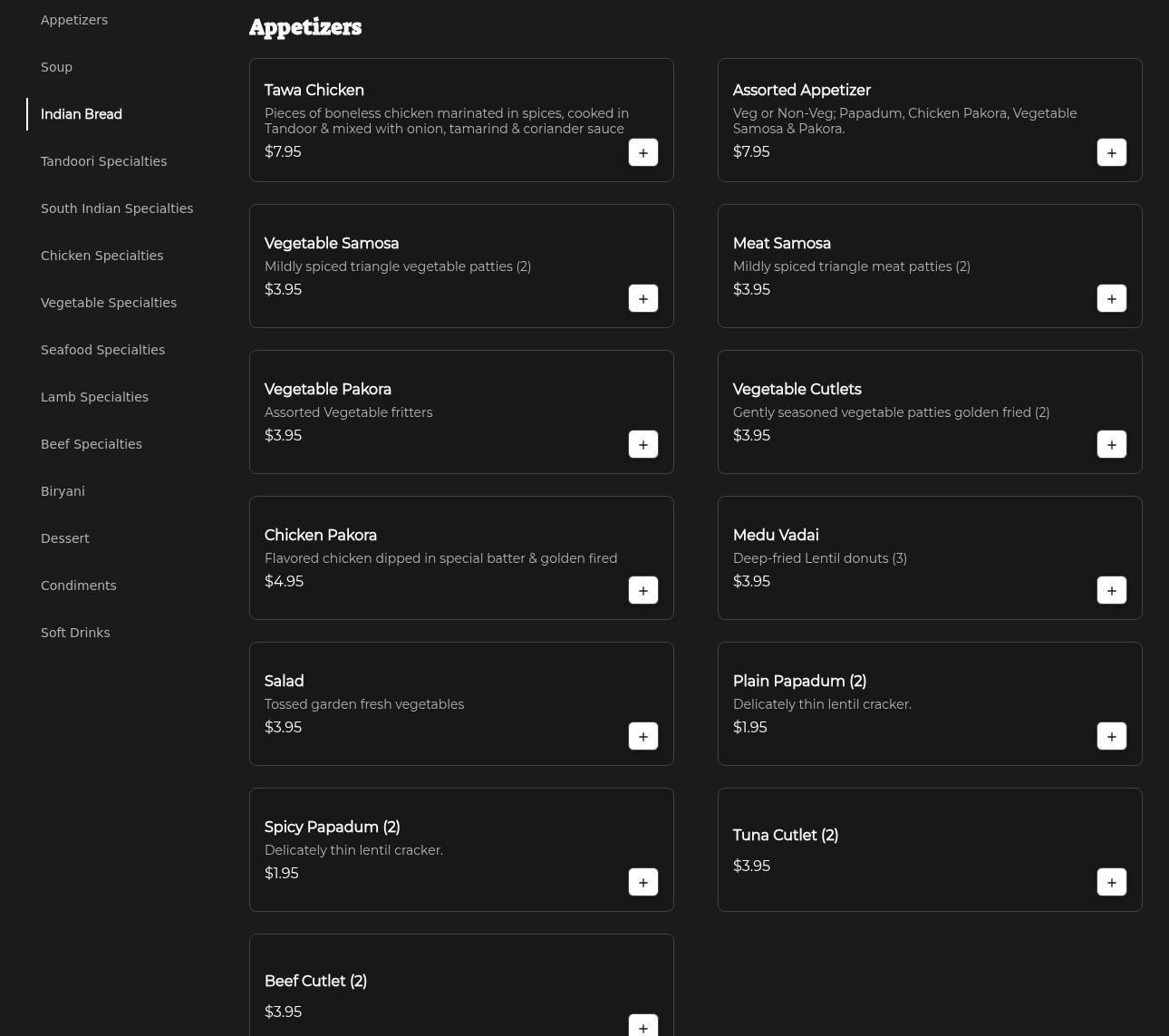Click the Chicken Pakora title
The height and width of the screenshot is (1036, 1169).
click(x=321, y=536)
